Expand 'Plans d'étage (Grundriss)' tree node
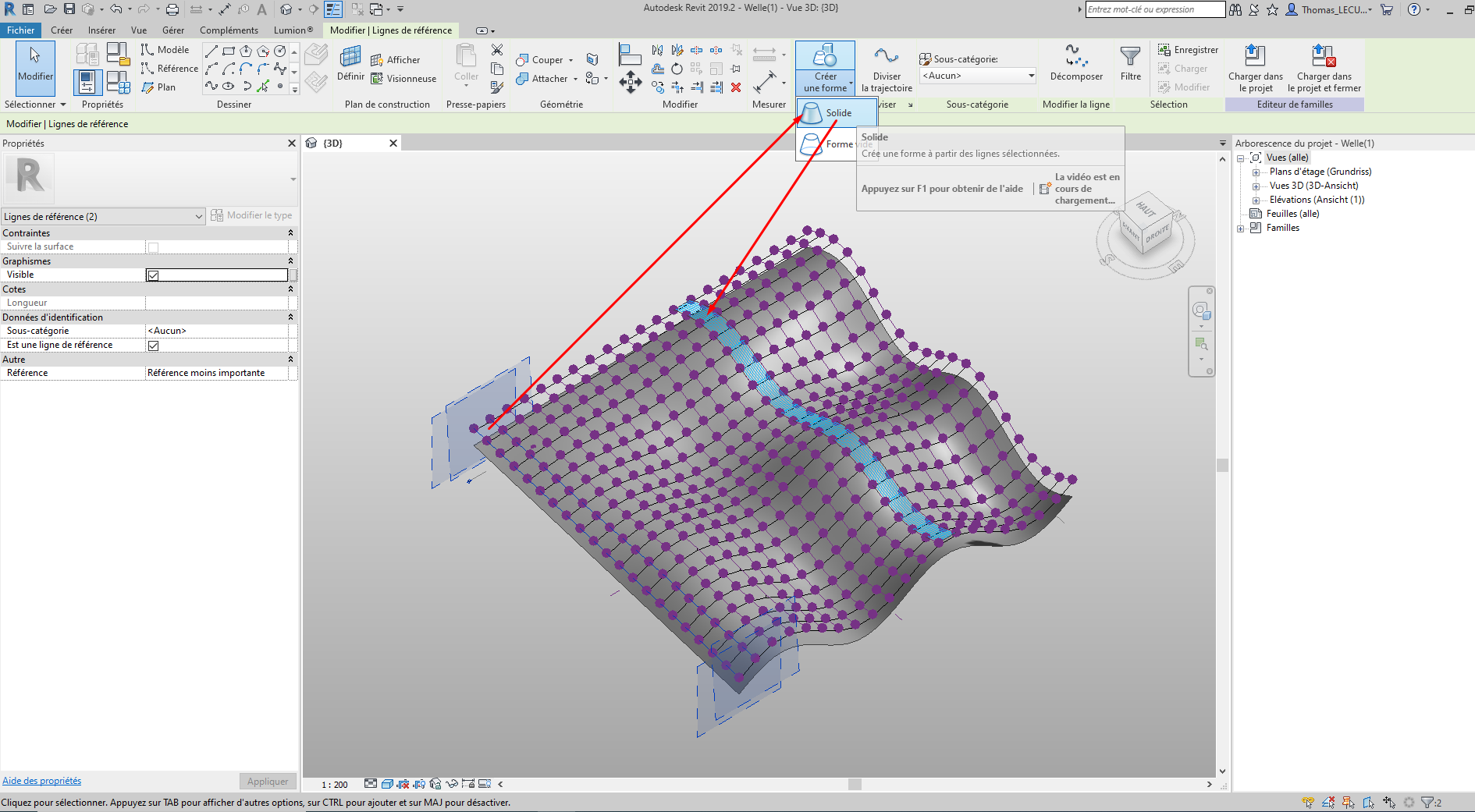The width and height of the screenshot is (1475, 812). (x=1256, y=172)
